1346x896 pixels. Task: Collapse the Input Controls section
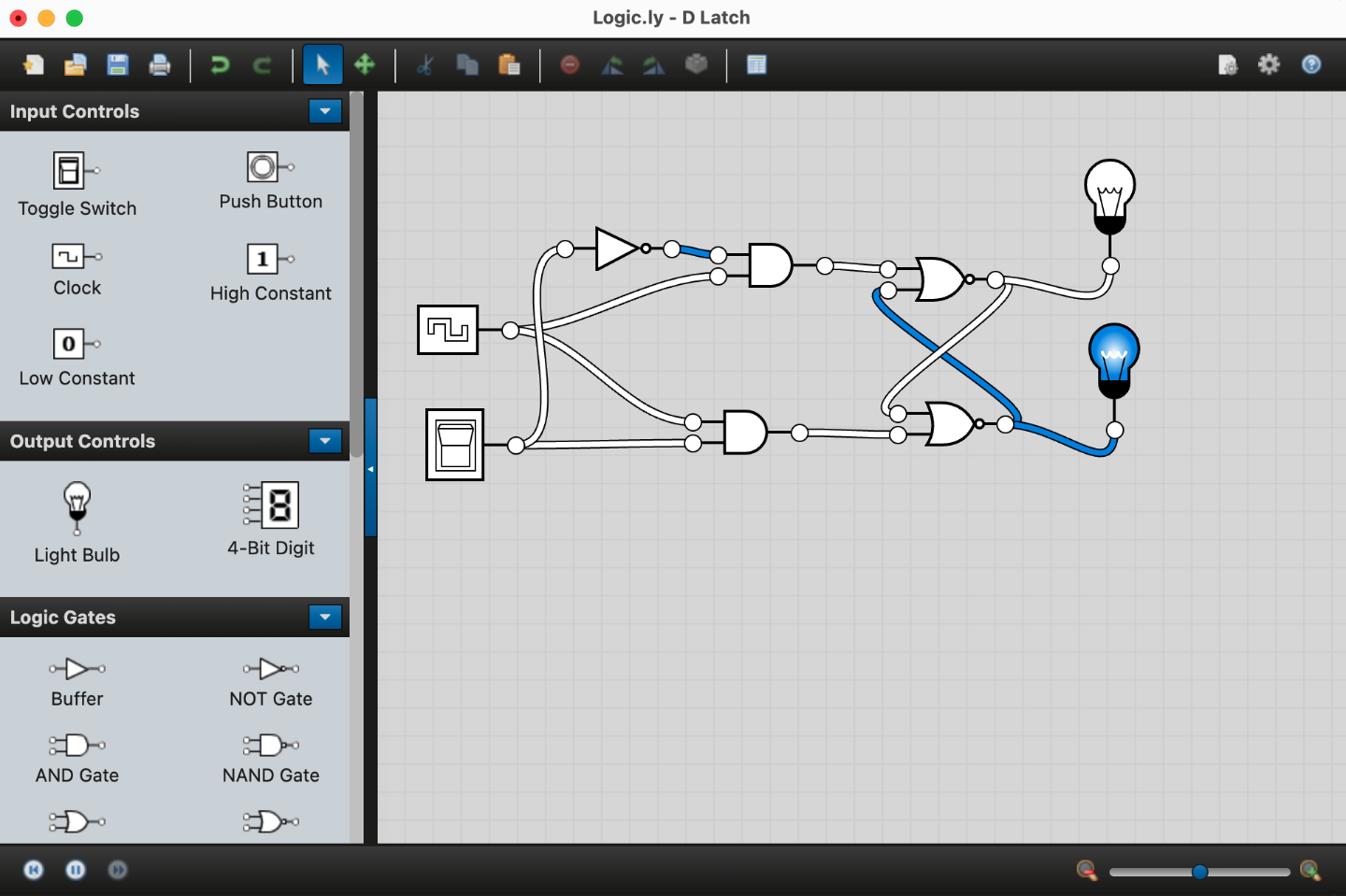324,111
